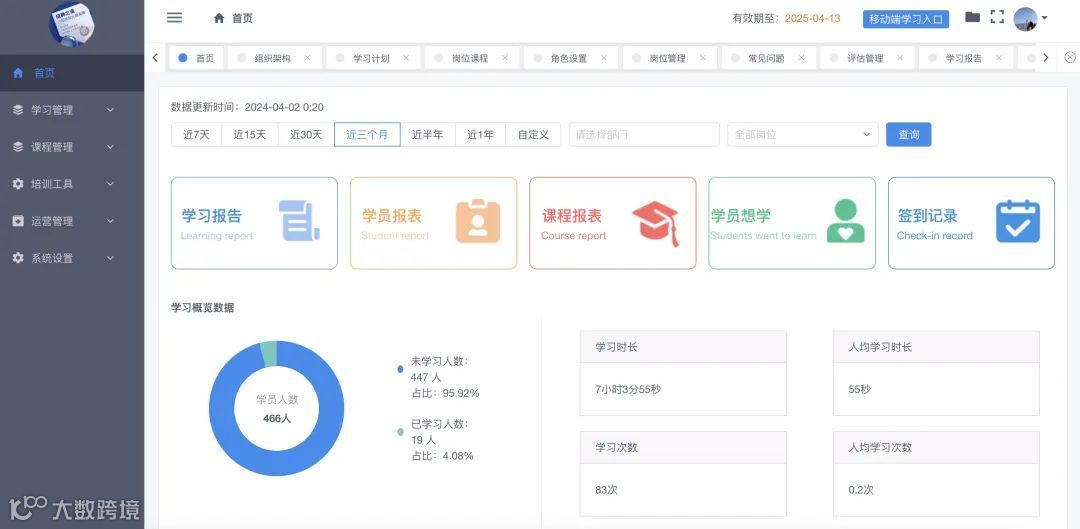1080x529 pixels.
Task: Open the 签到记录 Check-in record card
Action: click(971, 223)
